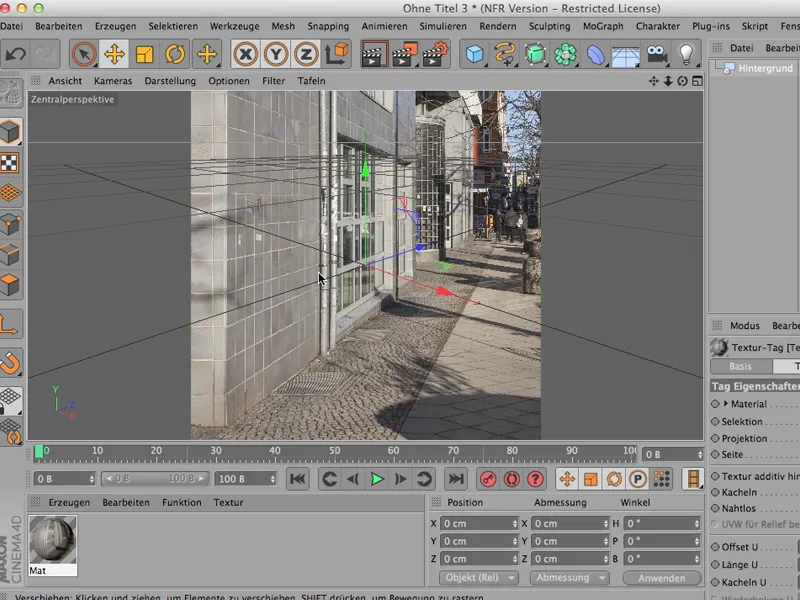Open the Abmessung dropdown
The height and width of the screenshot is (600, 800).
coord(569,578)
